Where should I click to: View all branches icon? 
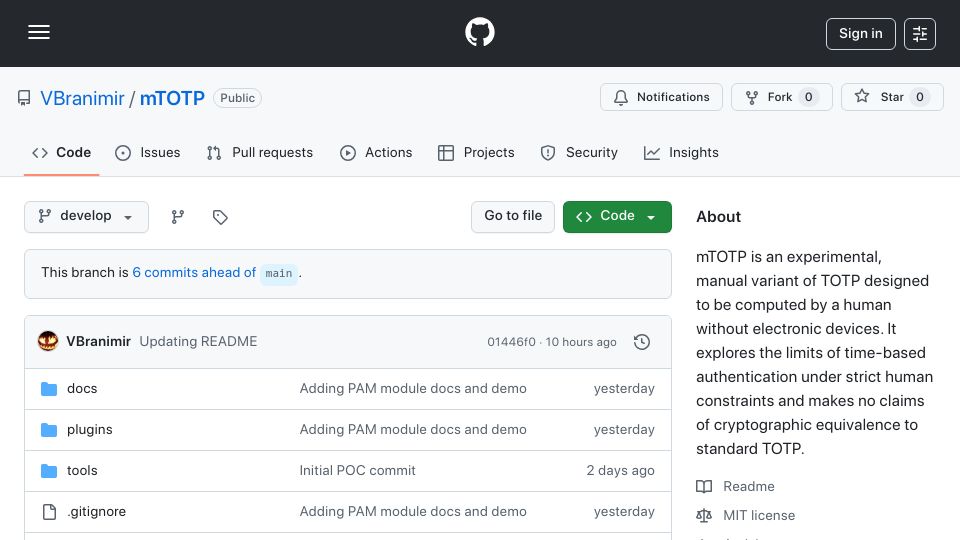(178, 217)
